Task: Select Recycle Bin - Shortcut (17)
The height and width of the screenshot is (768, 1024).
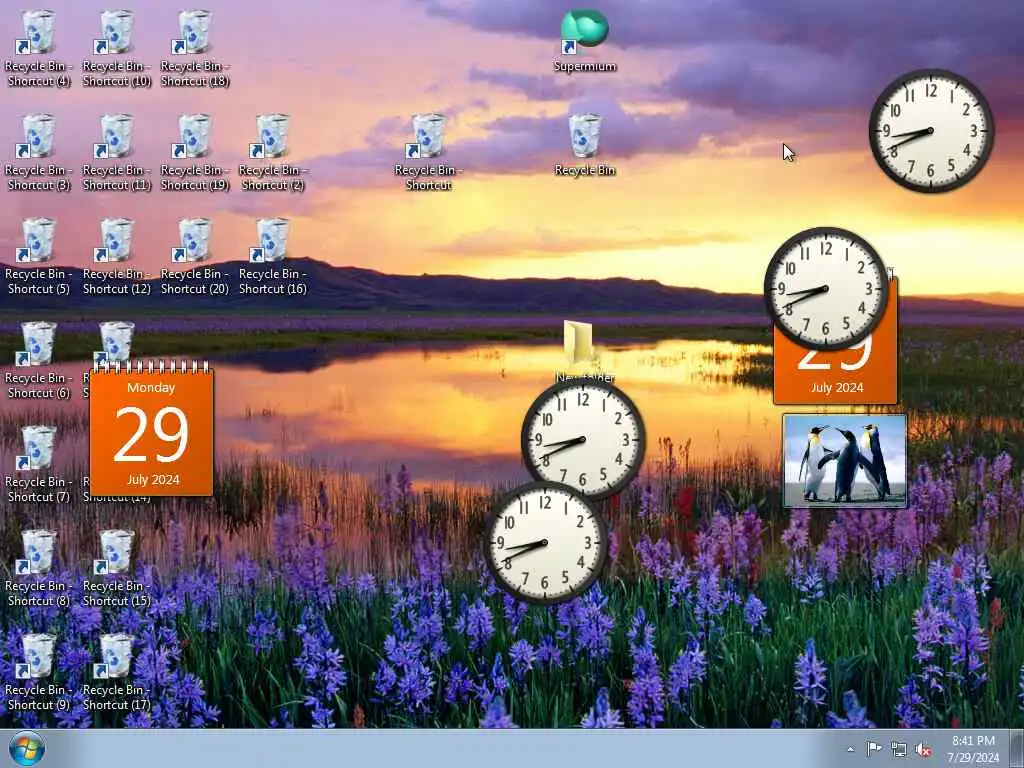Action: [x=116, y=672]
